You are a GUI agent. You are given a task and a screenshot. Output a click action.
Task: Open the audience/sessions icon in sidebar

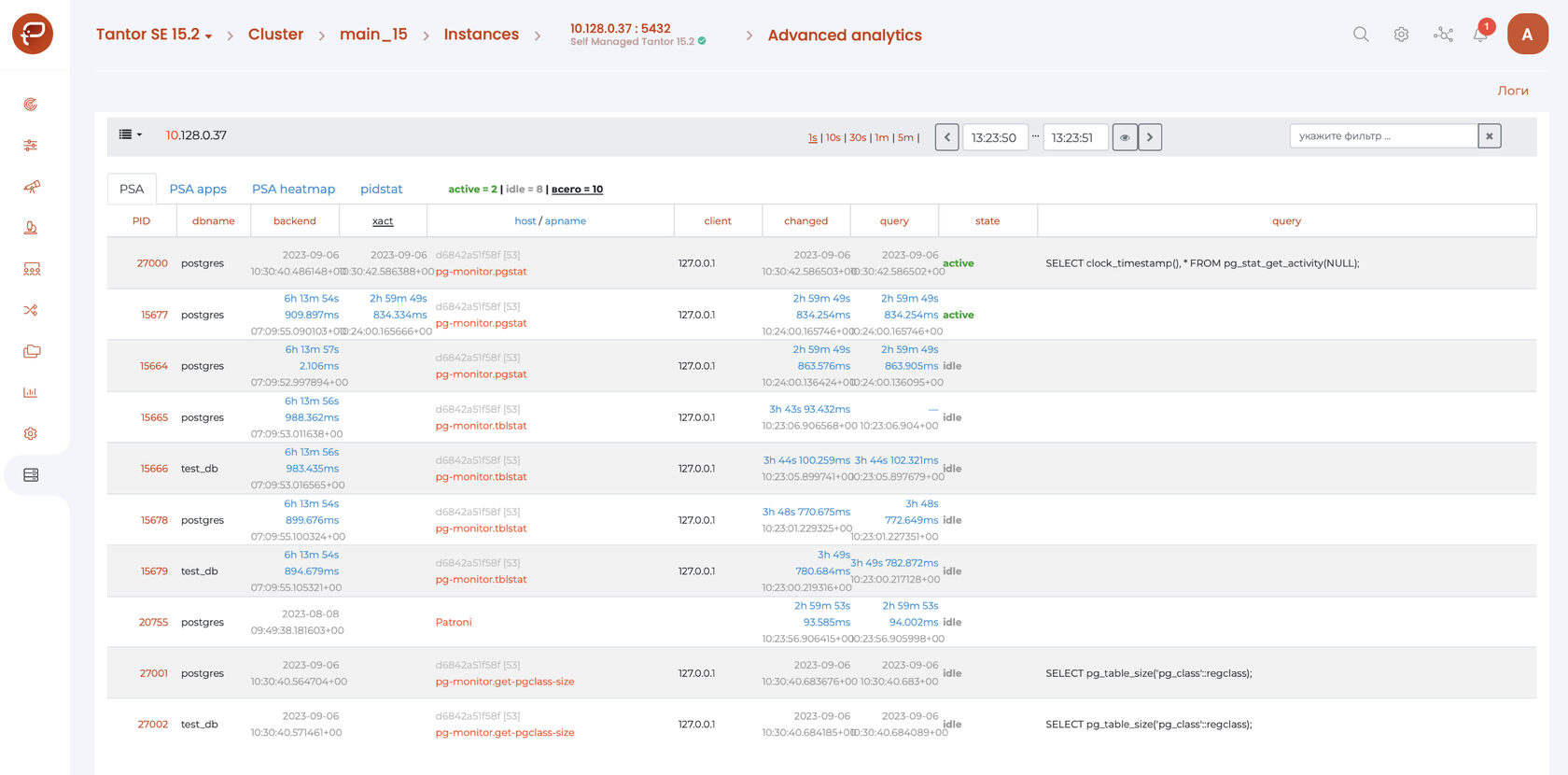[x=31, y=269]
